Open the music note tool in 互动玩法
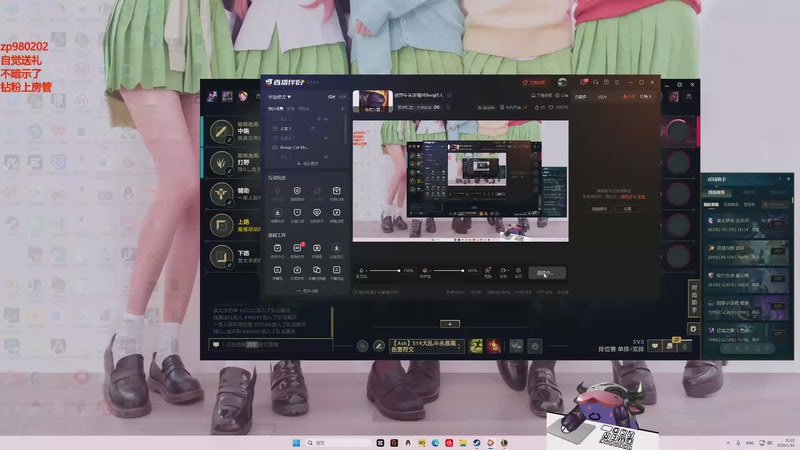 pyautogui.click(x=336, y=214)
